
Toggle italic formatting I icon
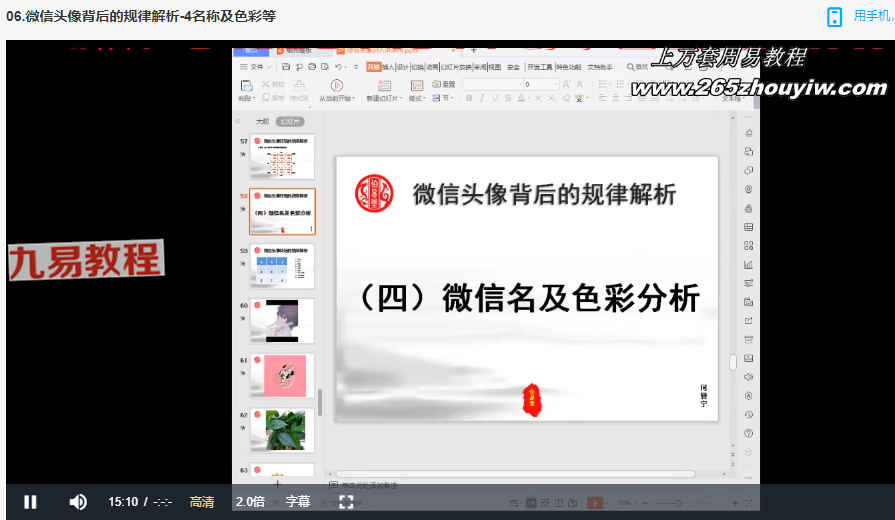pyautogui.click(x=482, y=98)
